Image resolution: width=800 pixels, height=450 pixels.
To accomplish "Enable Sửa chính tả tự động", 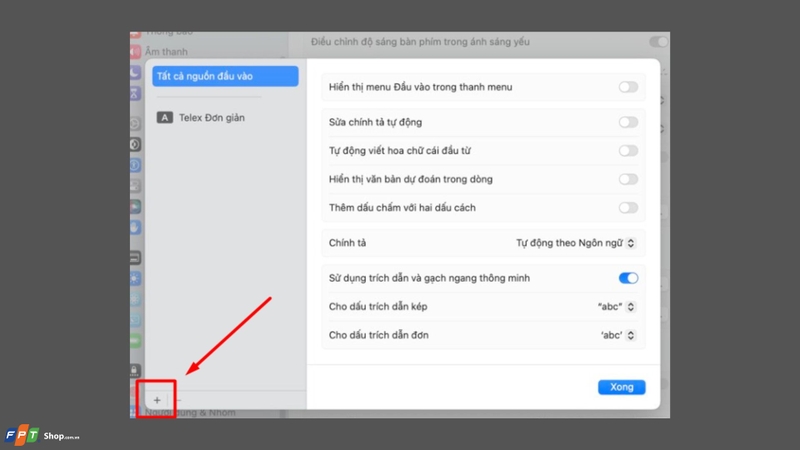I will (x=628, y=122).
